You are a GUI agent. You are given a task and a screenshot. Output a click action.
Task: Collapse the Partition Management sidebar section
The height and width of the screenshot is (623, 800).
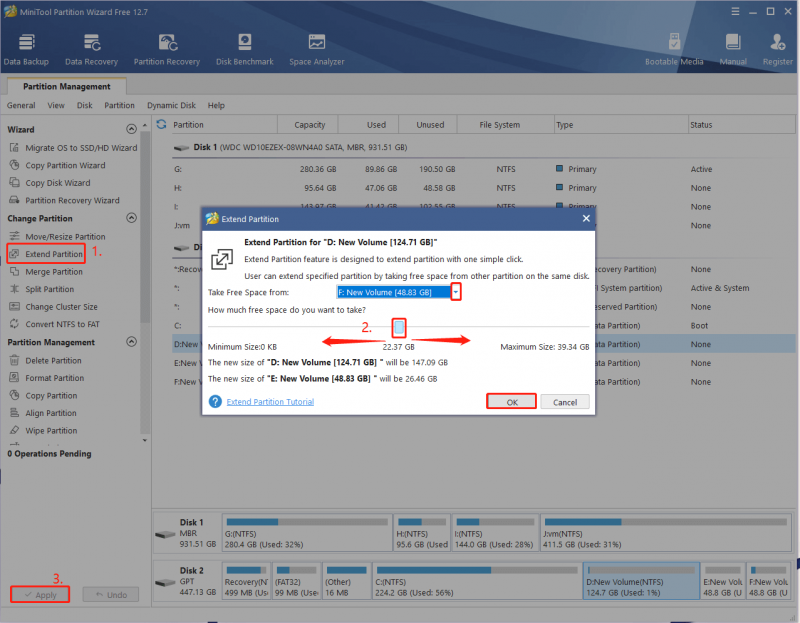[131, 342]
